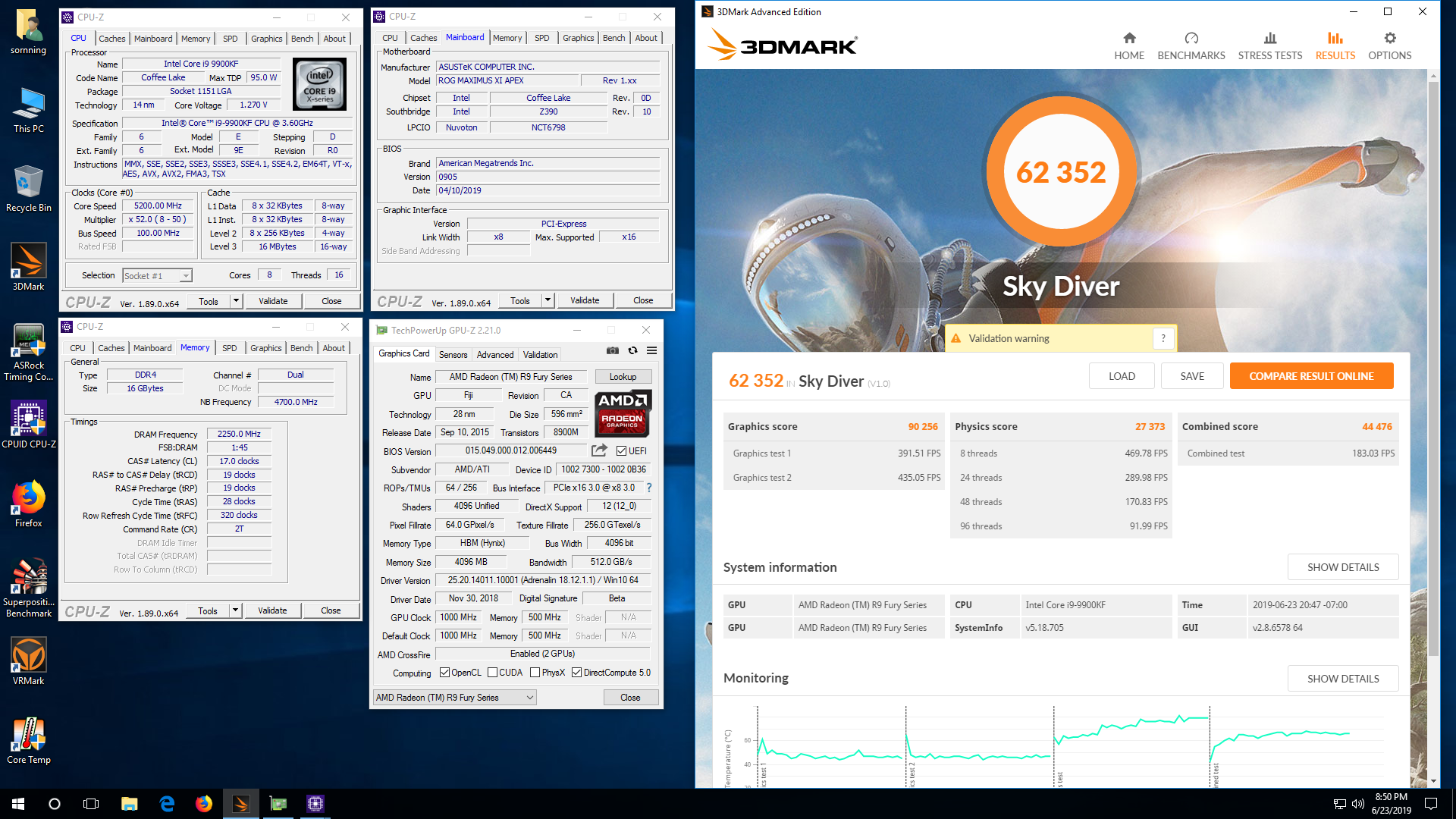1456x819 pixels.
Task: Toggle the UEFI checkbox in GPU-Z
Action: pyautogui.click(x=621, y=451)
